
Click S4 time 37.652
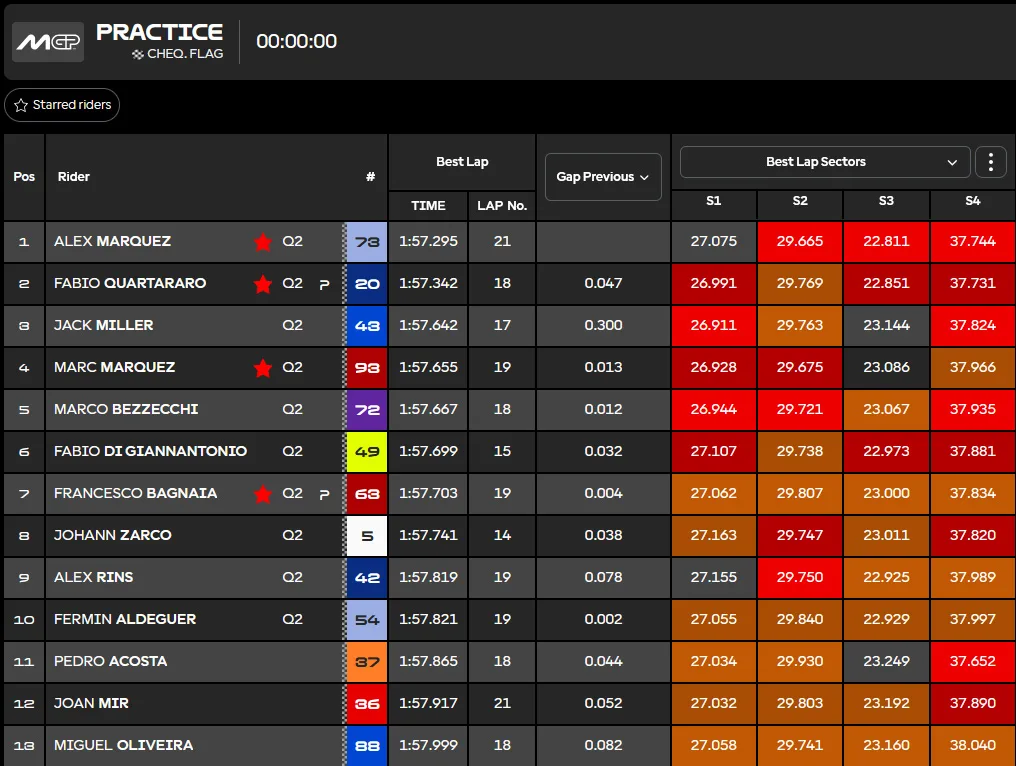pos(973,662)
